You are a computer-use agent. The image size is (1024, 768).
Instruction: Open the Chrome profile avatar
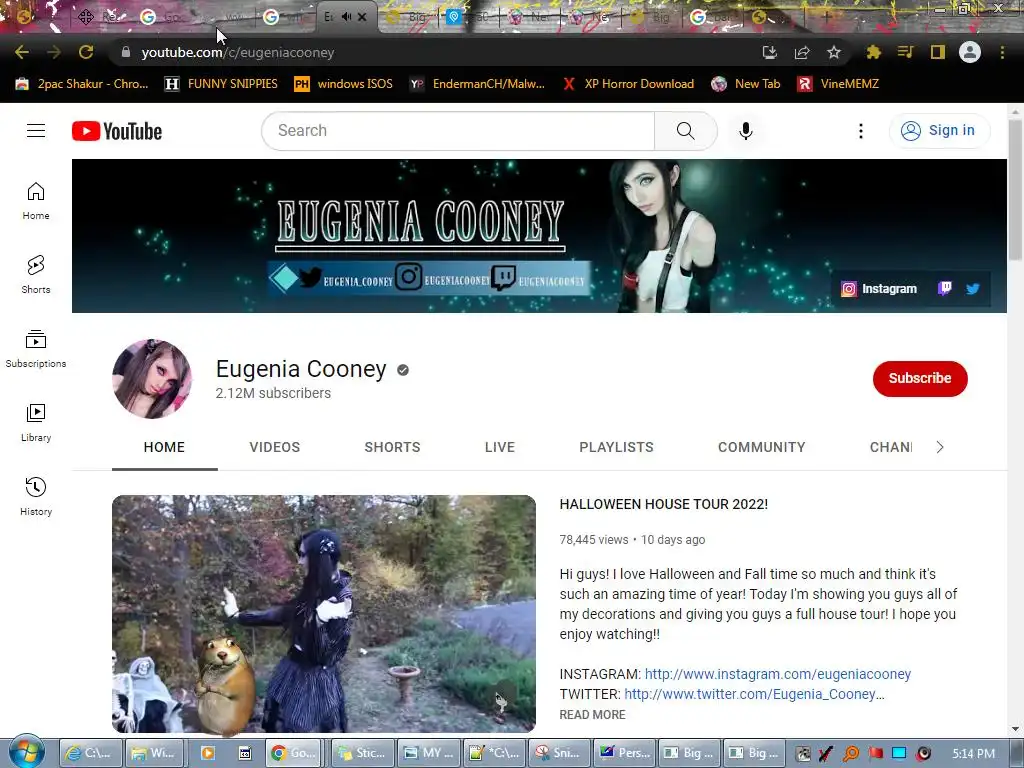970,52
